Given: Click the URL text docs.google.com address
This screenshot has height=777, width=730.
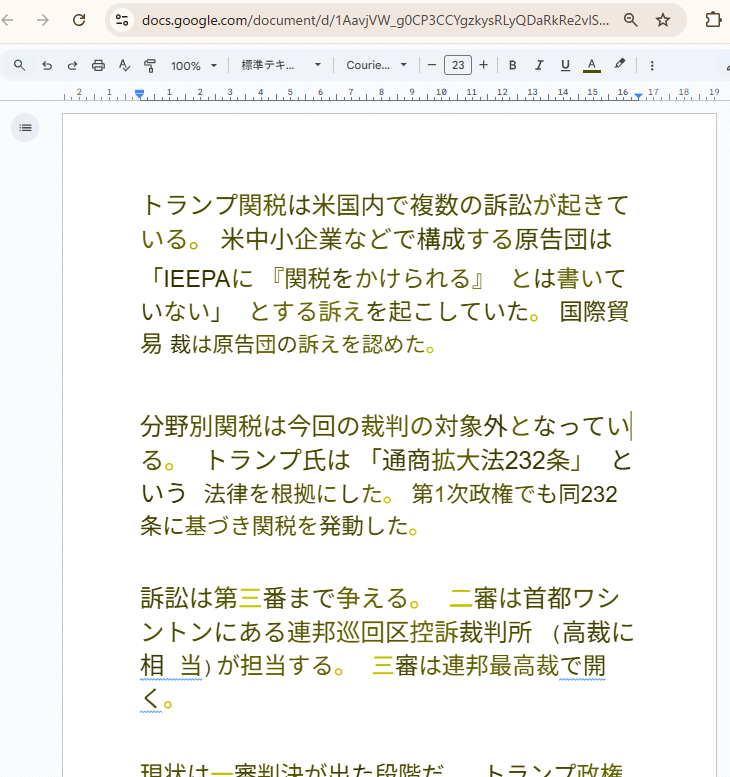Looking at the screenshot, I should (375, 20).
